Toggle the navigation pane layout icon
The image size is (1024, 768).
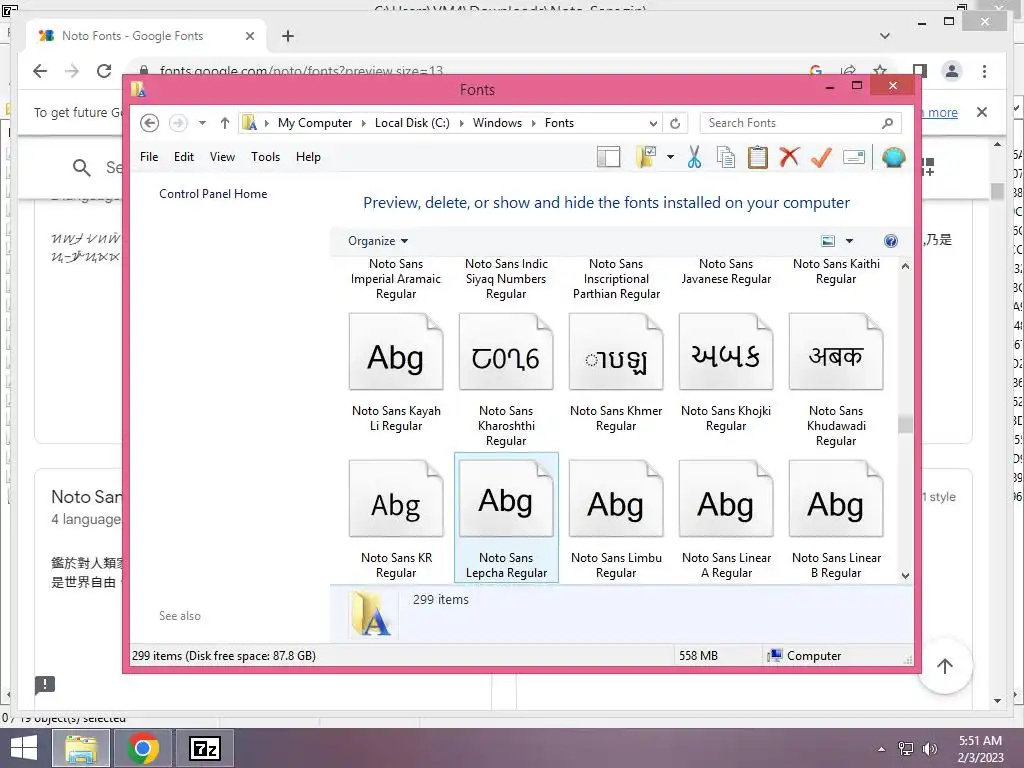pyautogui.click(x=608, y=157)
